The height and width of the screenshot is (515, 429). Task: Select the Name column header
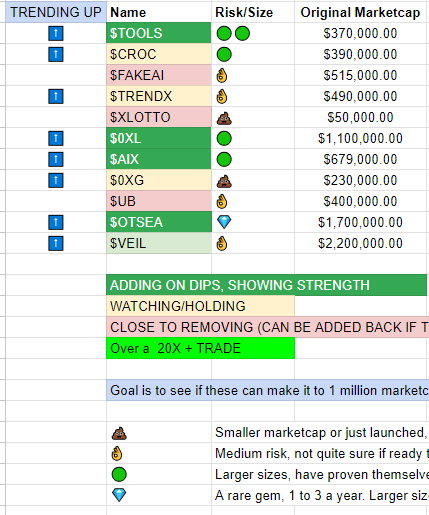(159, 12)
